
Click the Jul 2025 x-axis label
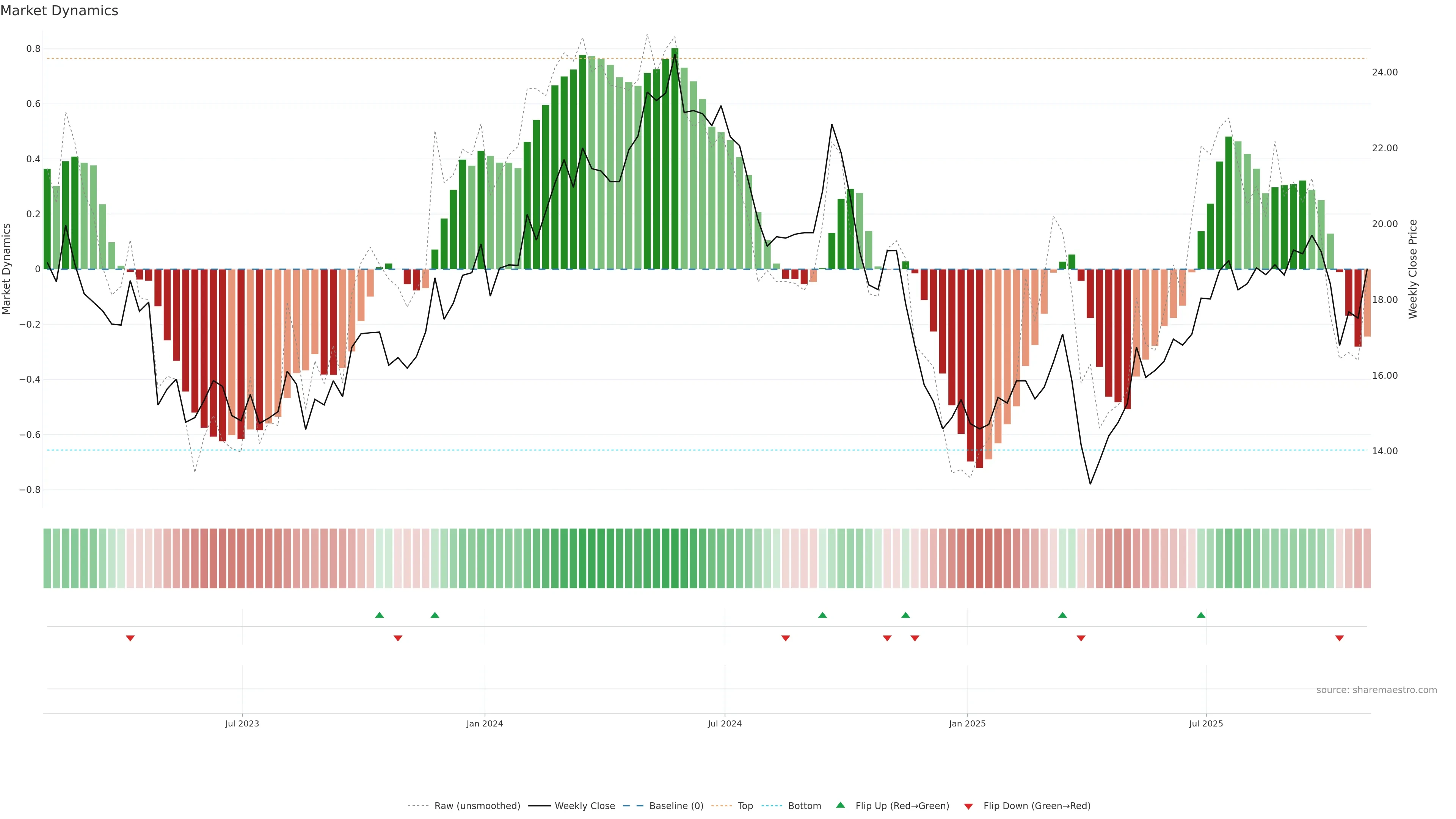click(1206, 723)
